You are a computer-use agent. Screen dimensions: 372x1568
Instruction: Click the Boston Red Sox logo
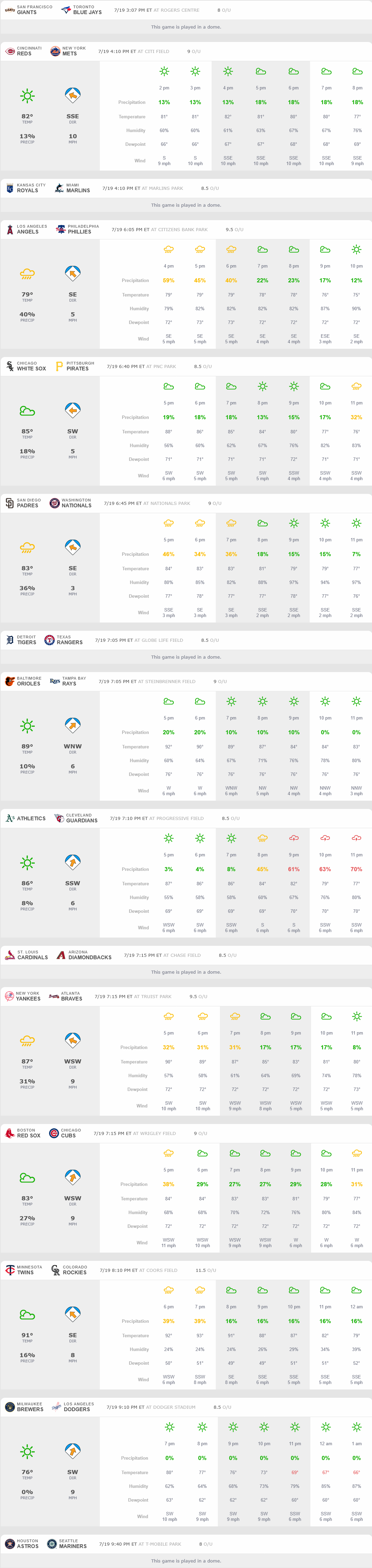pyautogui.click(x=10, y=1133)
